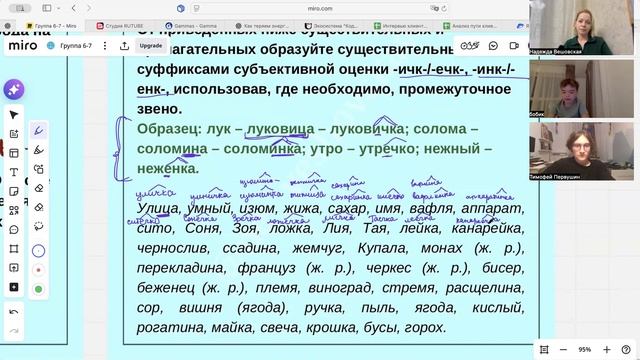Open the frames map panel icon

[544, 349]
